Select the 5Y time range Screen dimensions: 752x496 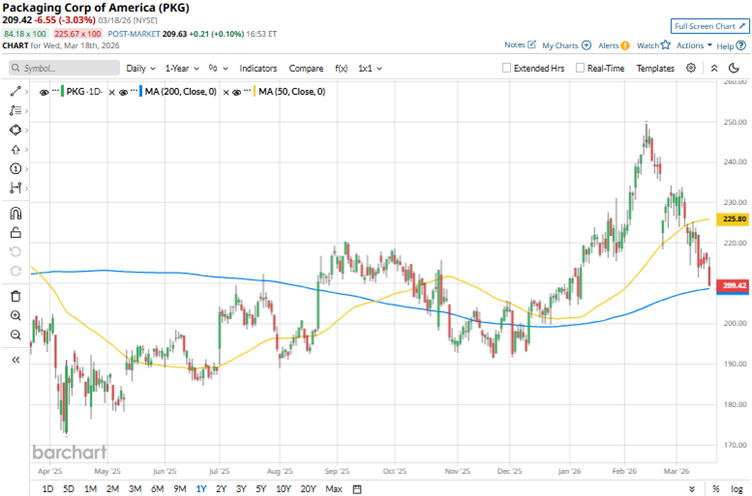click(259, 488)
